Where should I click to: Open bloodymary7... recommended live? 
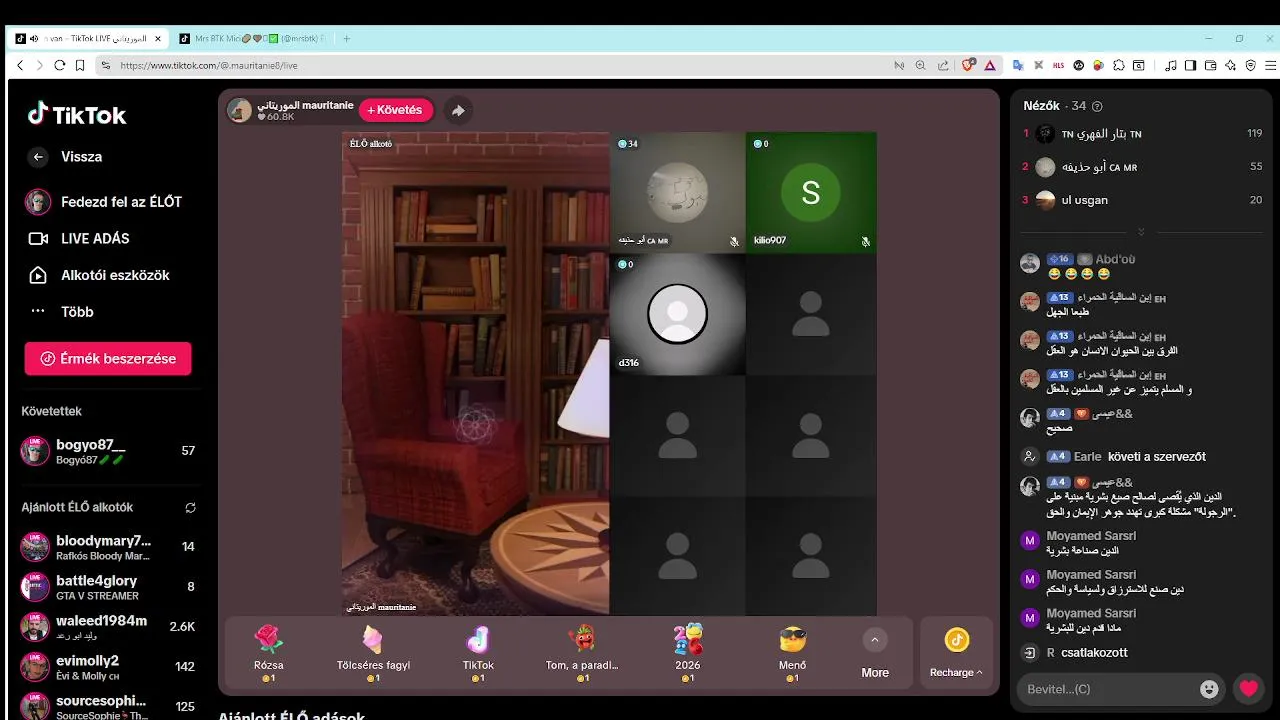point(108,547)
